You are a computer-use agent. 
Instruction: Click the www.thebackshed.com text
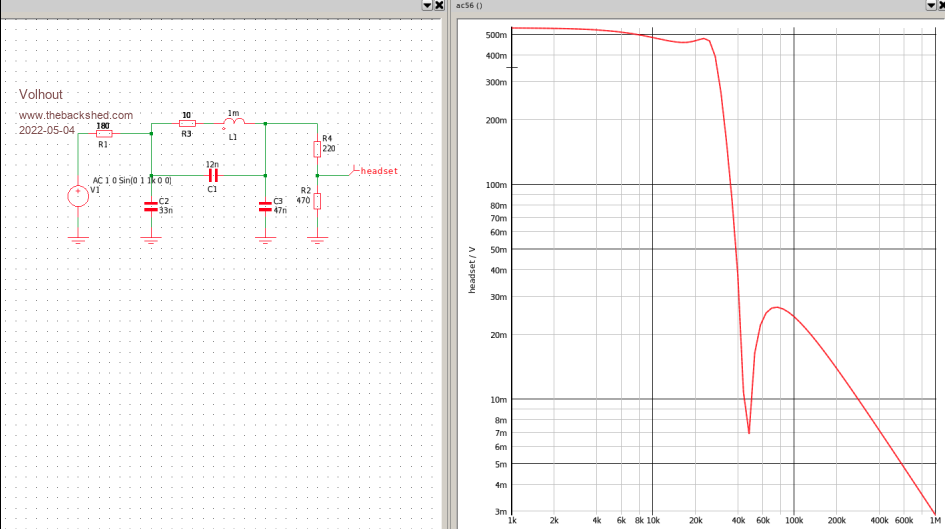tap(76, 116)
